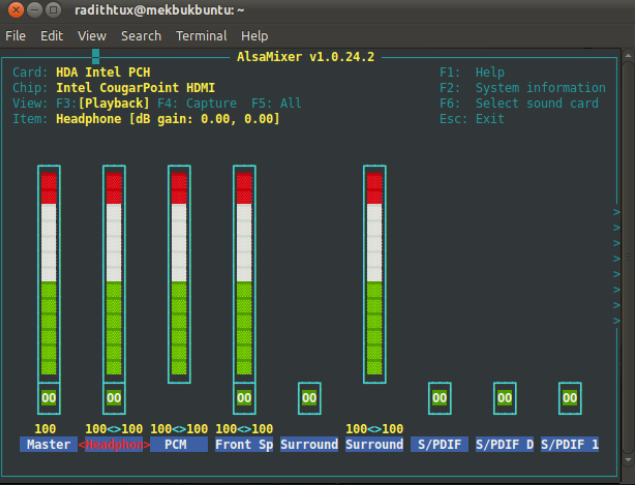Click the terminal vertical scrollbar thumb

[x=628, y=257]
